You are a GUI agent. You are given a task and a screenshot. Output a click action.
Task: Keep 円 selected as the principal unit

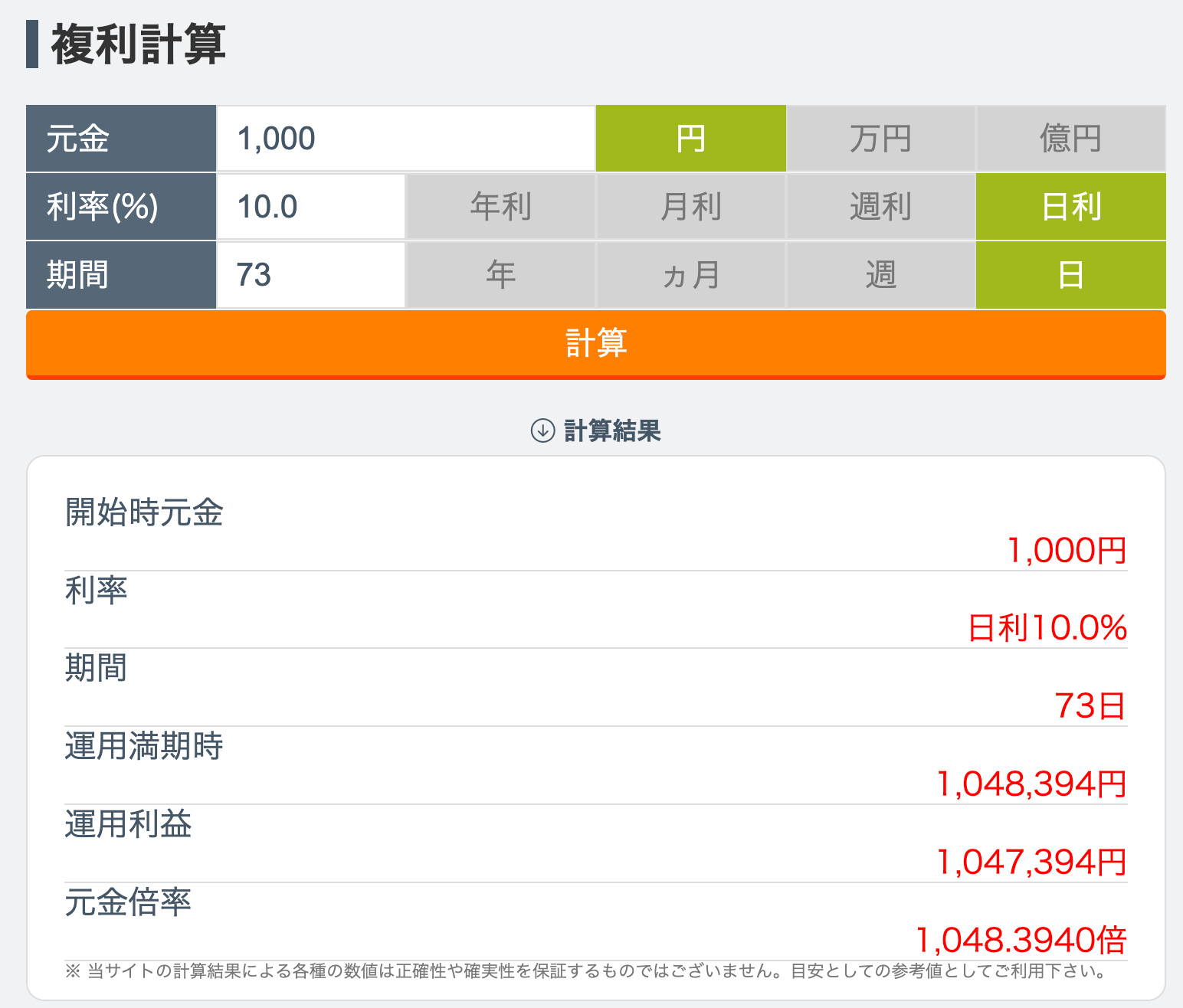690,138
